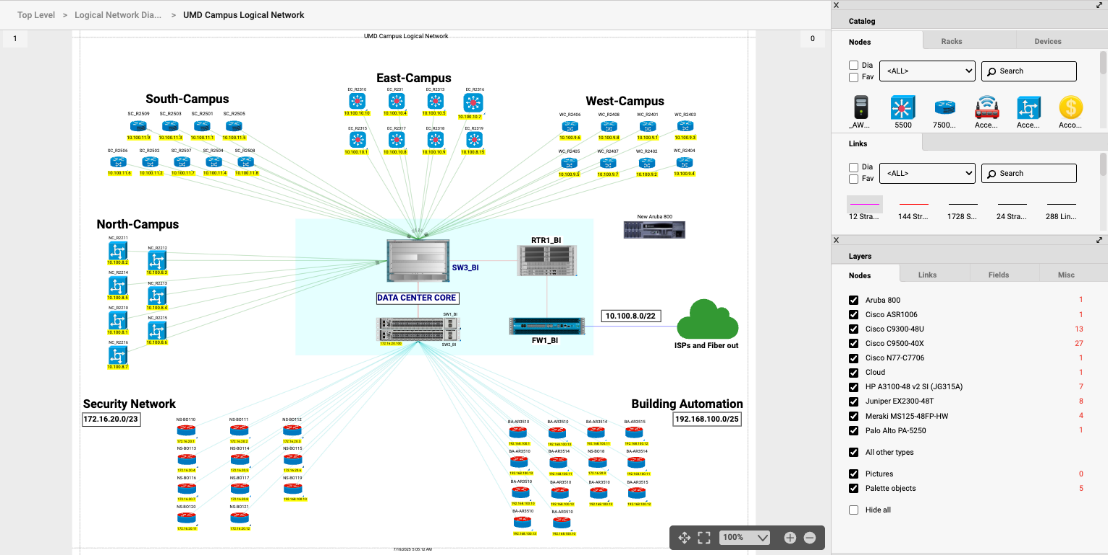Pick the gold dollar coin catalog node
This screenshot has height=555, width=1108.
coord(1070,108)
